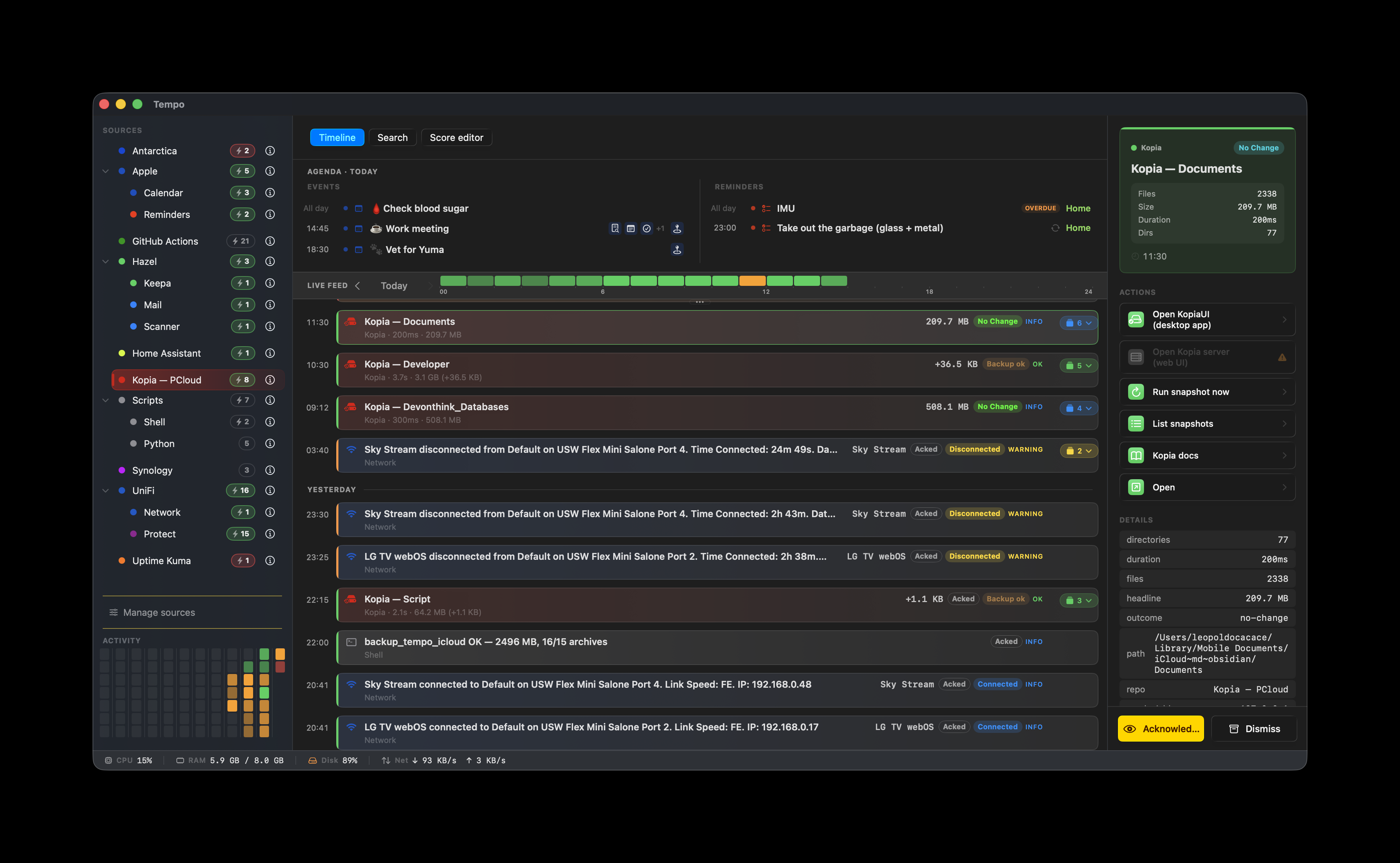Click the RAM icon in status bar

[180, 760]
